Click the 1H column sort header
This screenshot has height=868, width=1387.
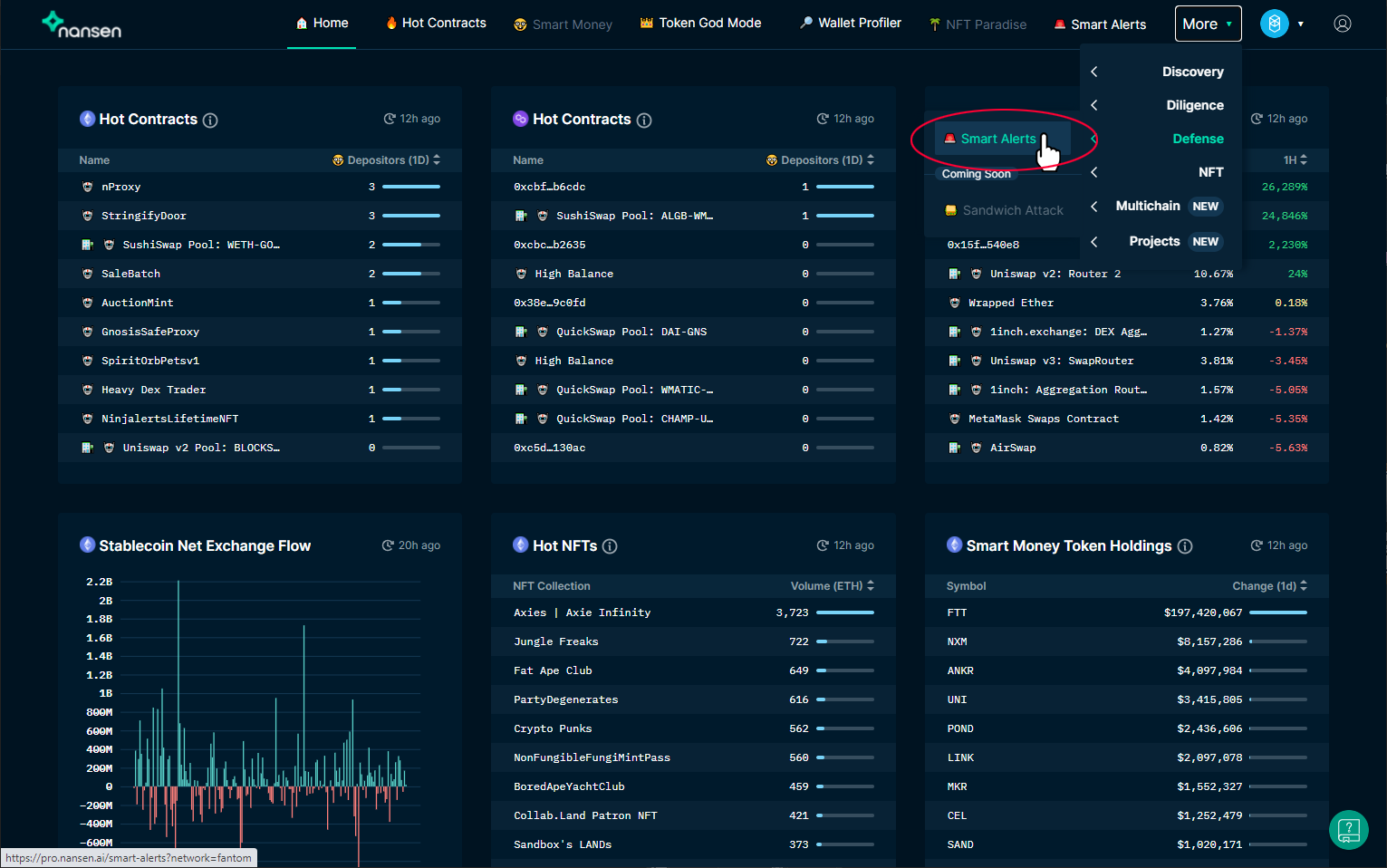pos(1295,160)
